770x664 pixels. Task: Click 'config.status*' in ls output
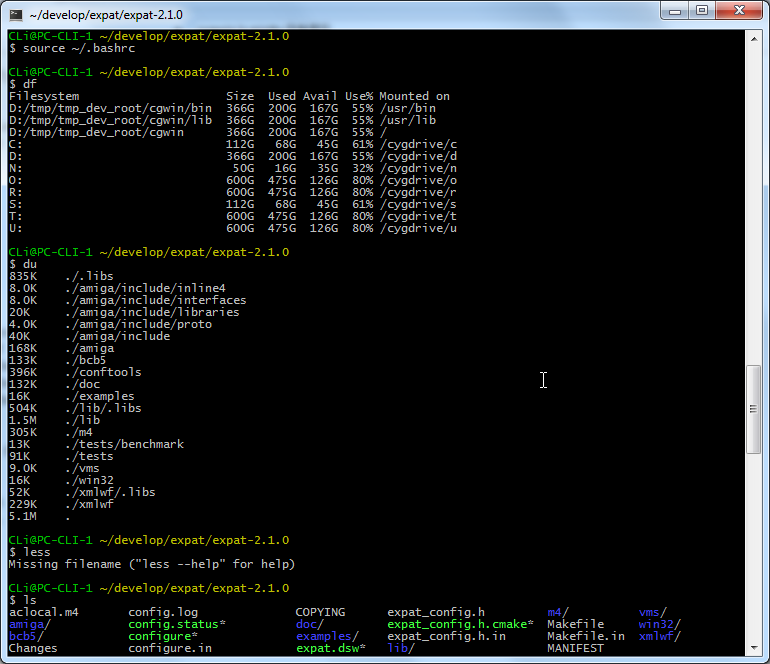(177, 624)
